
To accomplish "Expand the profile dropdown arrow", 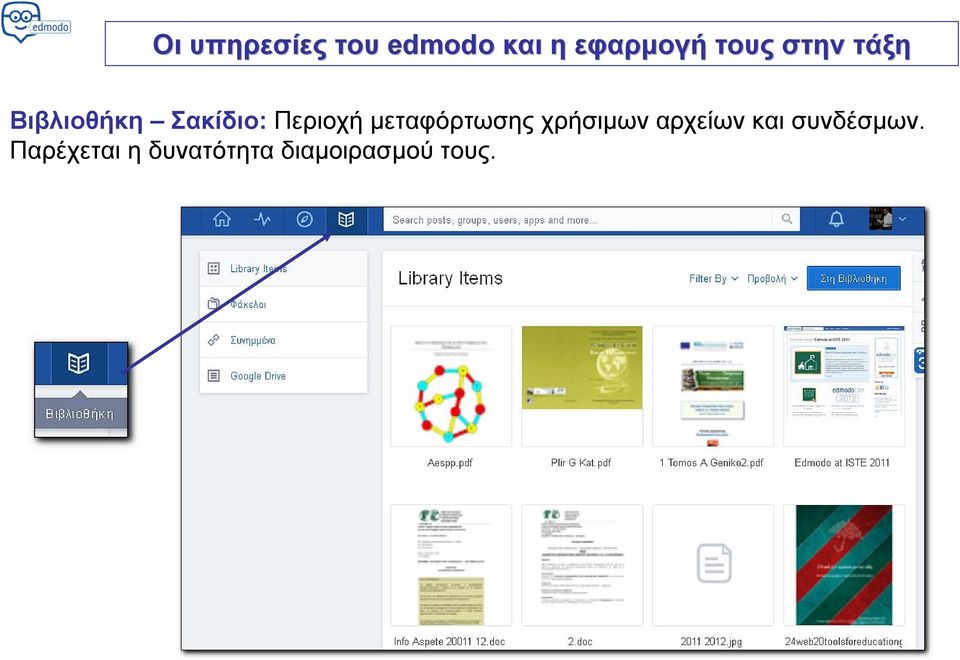I will pos(902,219).
